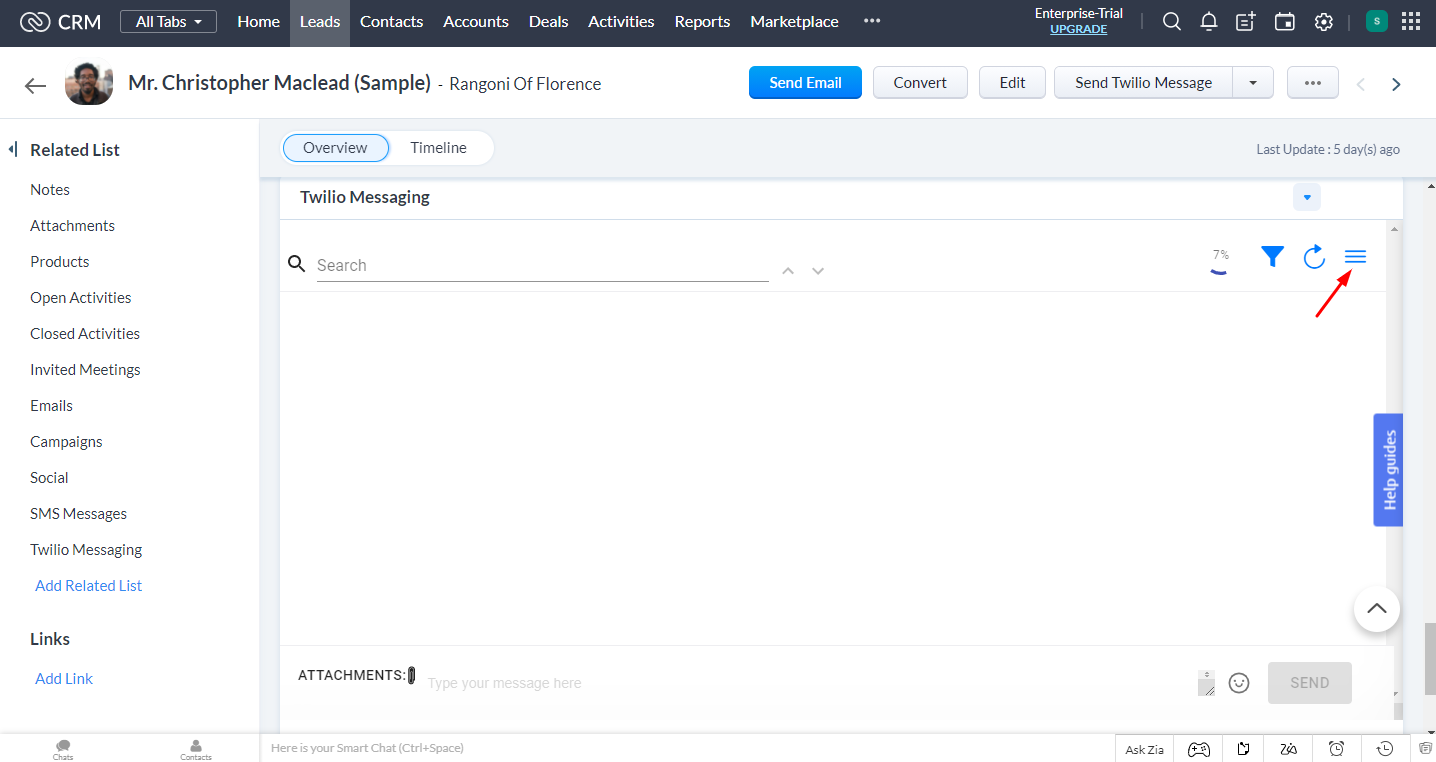Click the SEND message button
The image size is (1436, 762).
tap(1310, 683)
